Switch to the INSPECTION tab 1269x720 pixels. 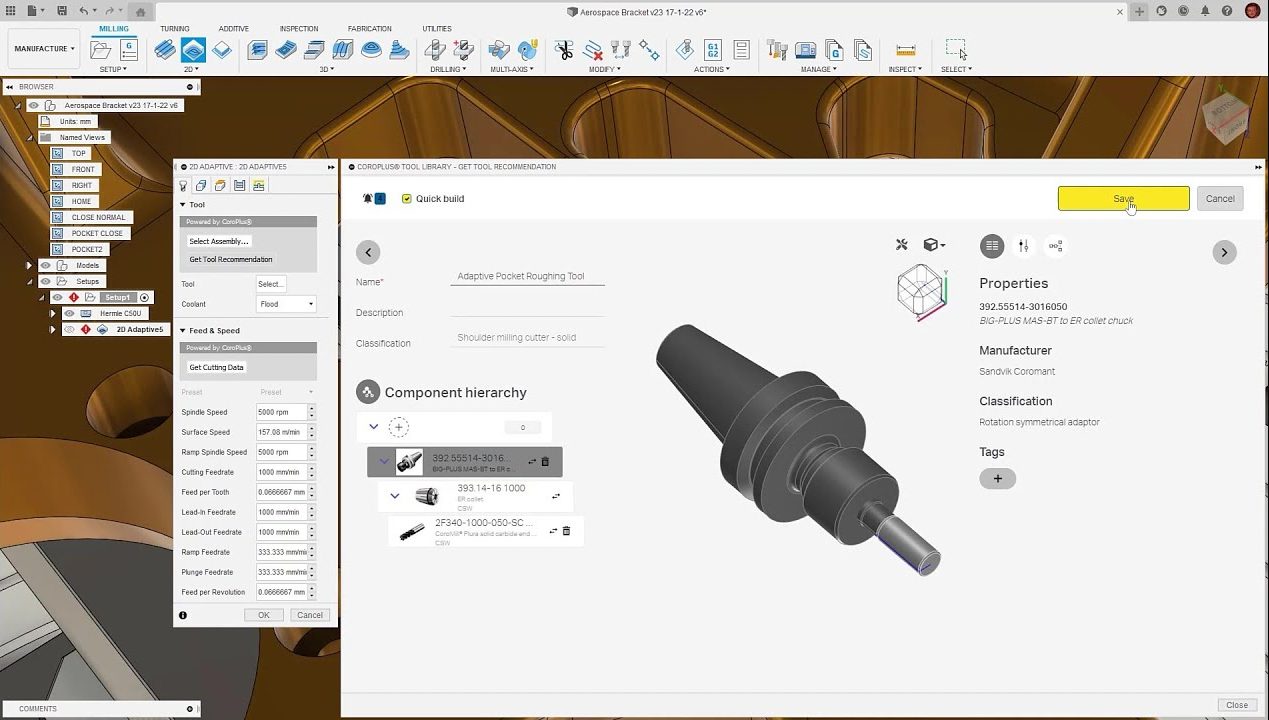[x=298, y=29]
